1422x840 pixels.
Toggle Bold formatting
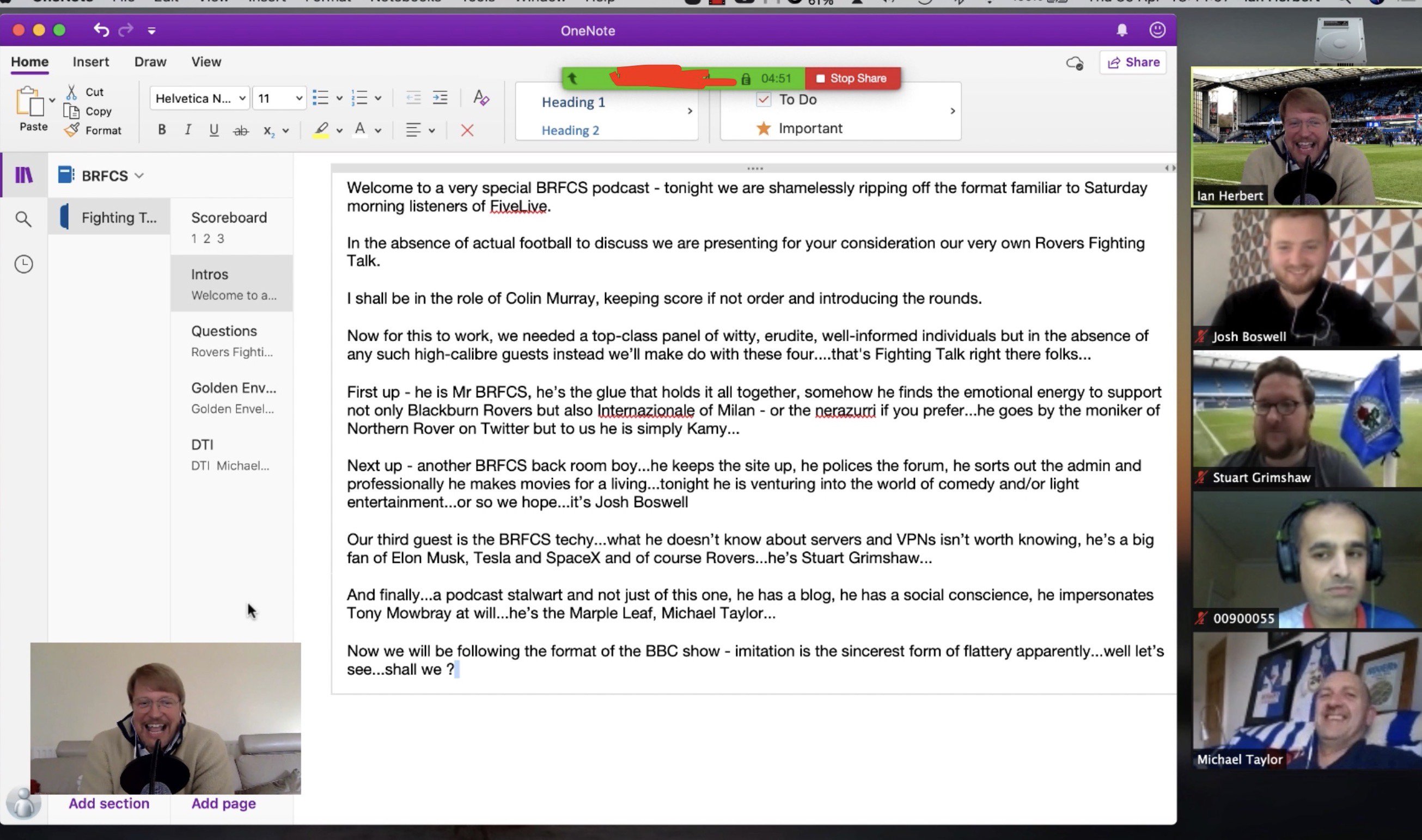coord(162,130)
